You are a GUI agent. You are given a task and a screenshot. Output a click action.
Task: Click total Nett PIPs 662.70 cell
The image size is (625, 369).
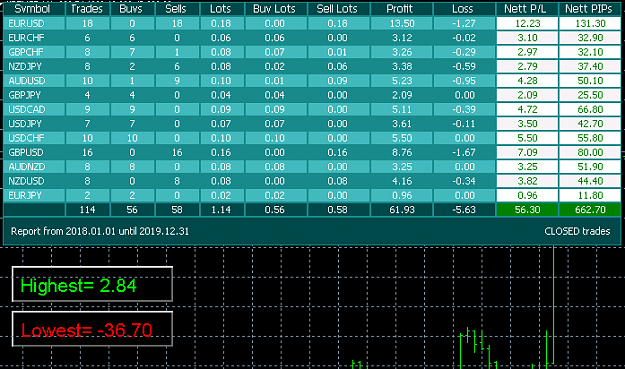click(x=590, y=210)
